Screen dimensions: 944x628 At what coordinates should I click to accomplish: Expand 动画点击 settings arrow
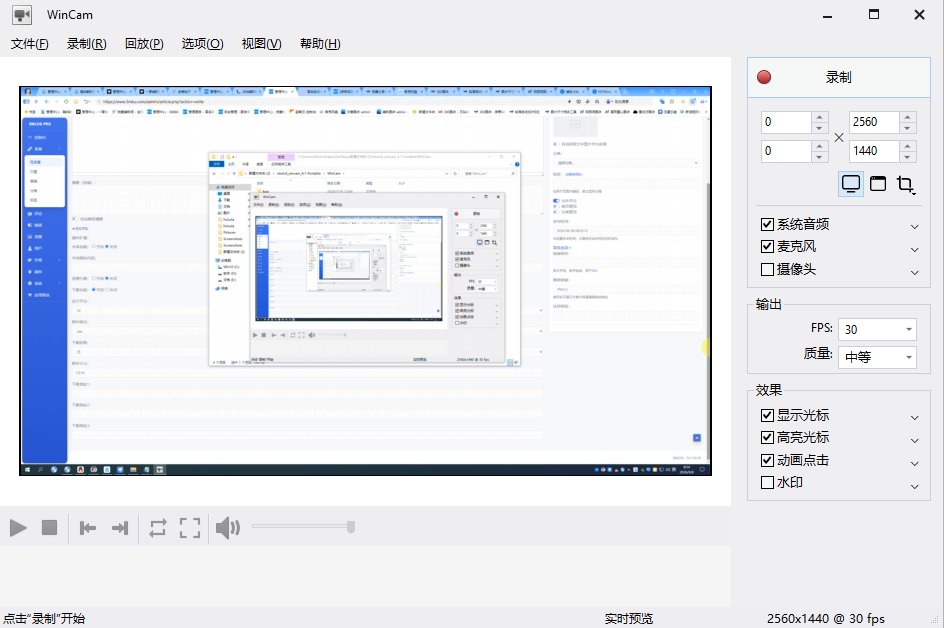(914, 463)
